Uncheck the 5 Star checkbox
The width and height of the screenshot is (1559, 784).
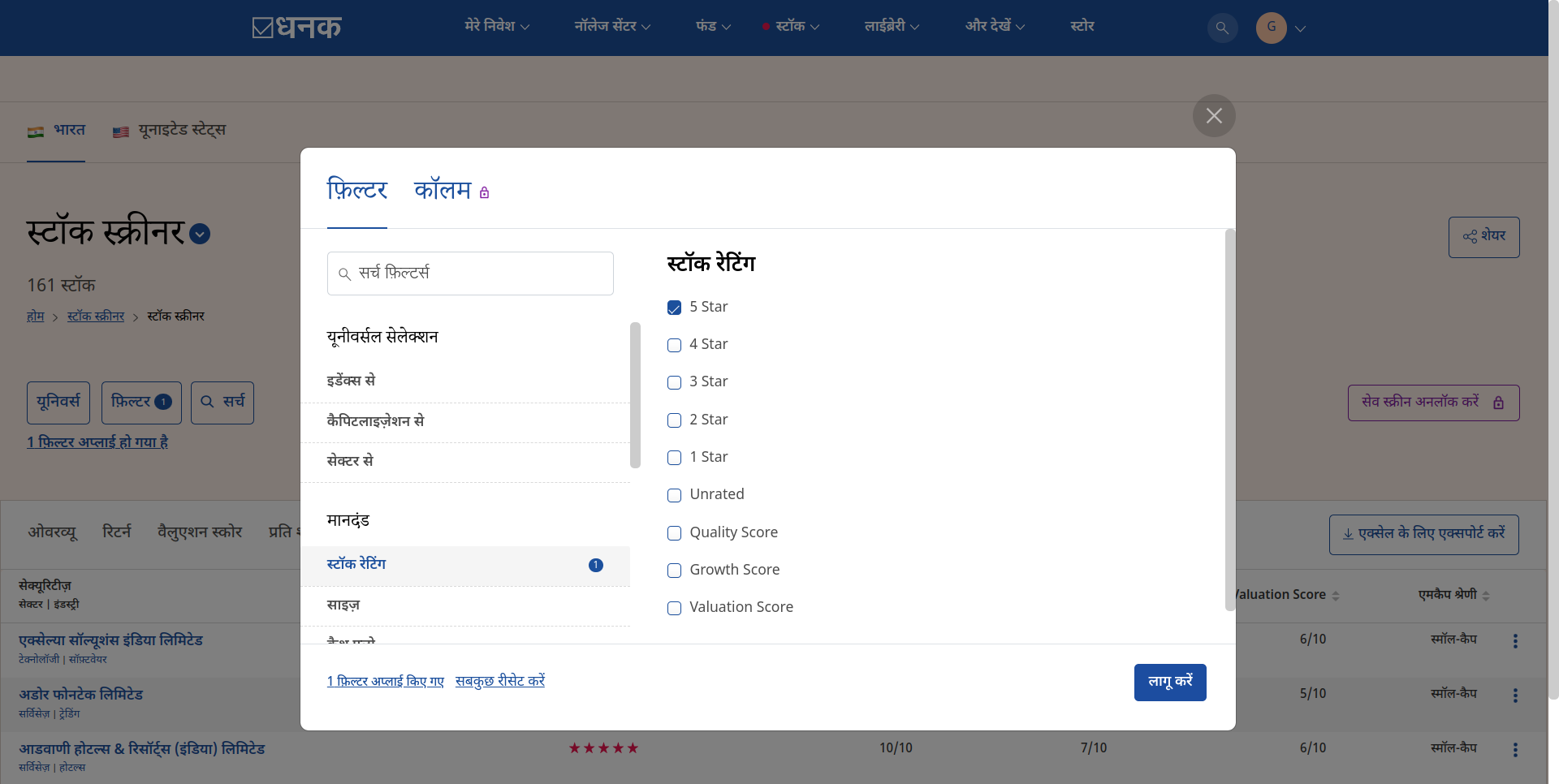click(674, 308)
